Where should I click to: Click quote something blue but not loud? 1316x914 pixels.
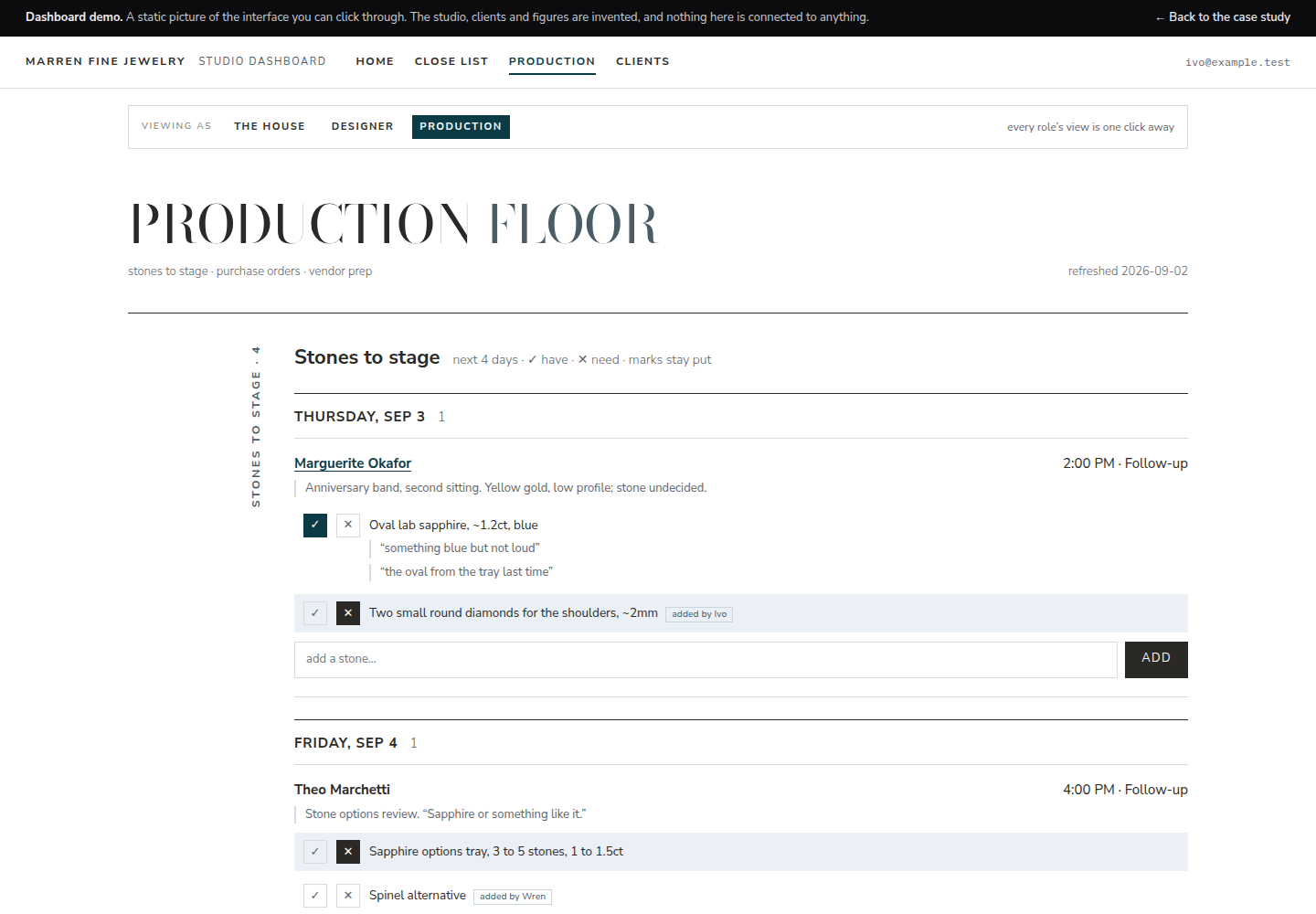point(460,548)
